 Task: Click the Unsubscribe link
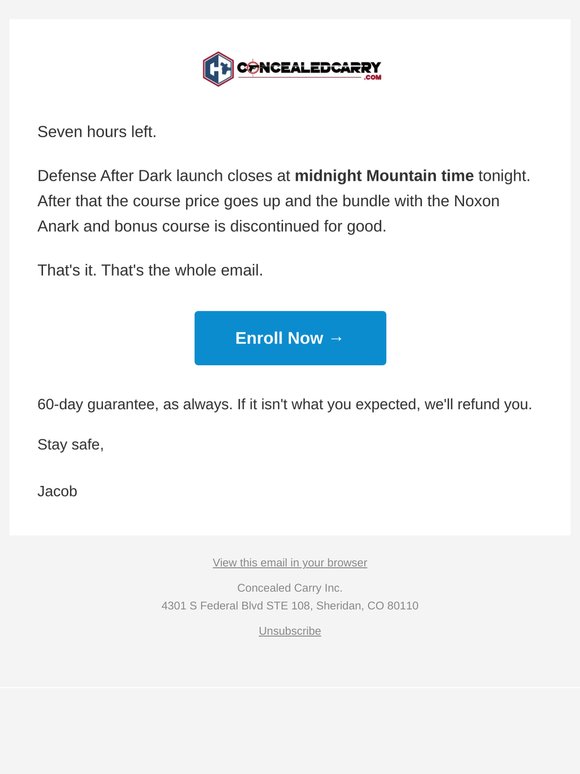tap(290, 631)
